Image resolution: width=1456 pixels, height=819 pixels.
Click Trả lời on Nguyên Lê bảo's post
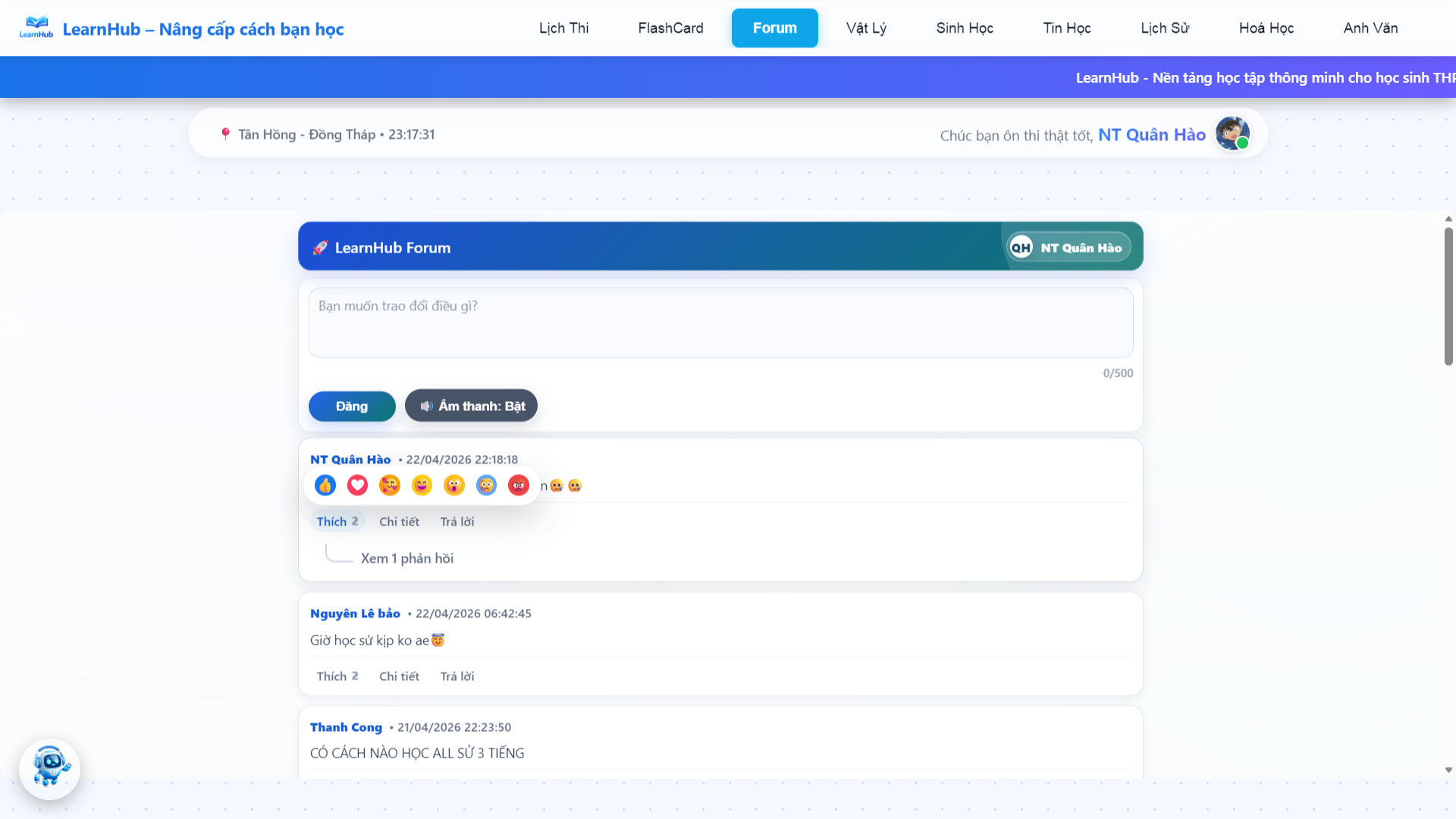(457, 676)
